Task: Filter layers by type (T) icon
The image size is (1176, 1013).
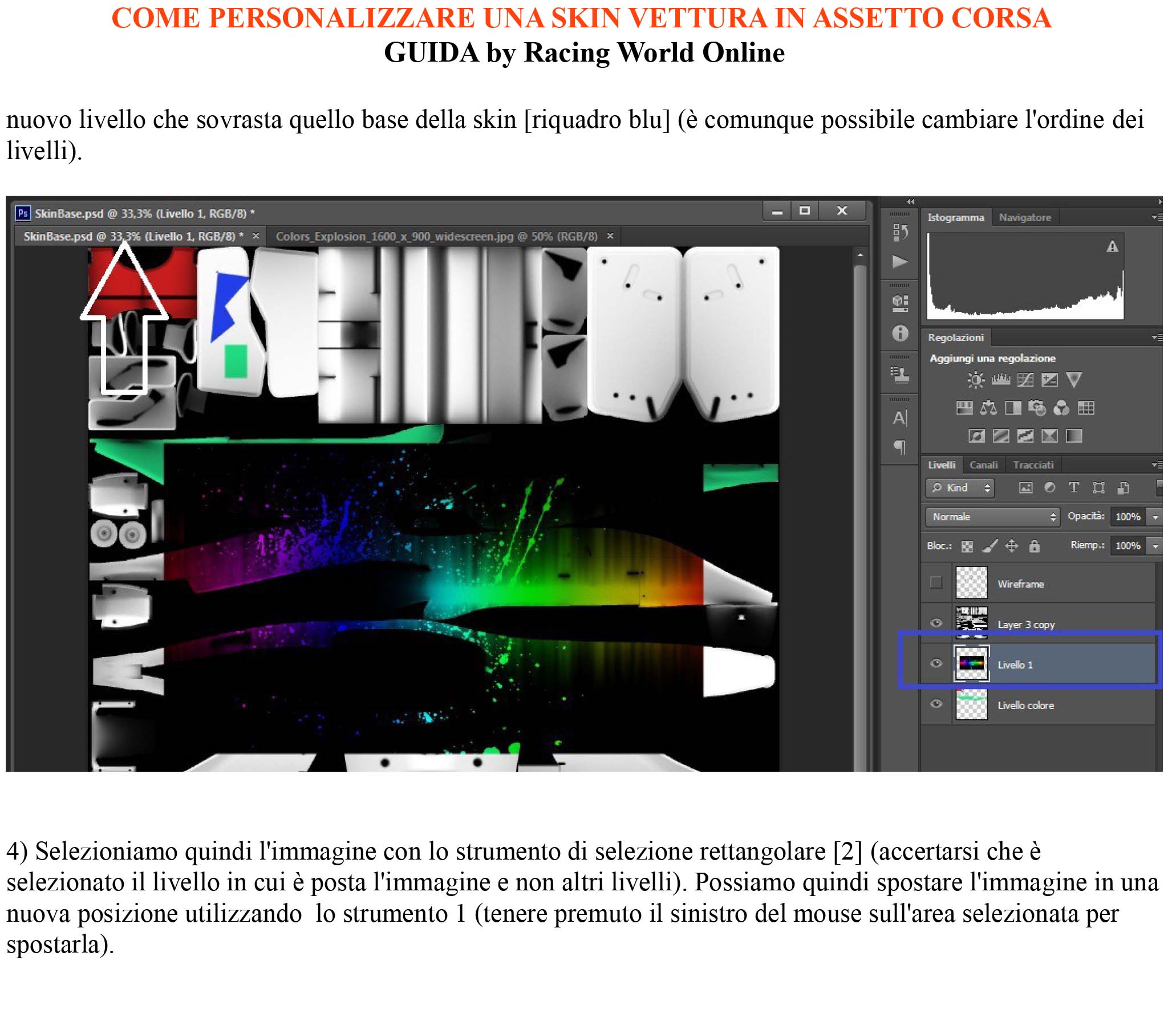Action: 1074,488
